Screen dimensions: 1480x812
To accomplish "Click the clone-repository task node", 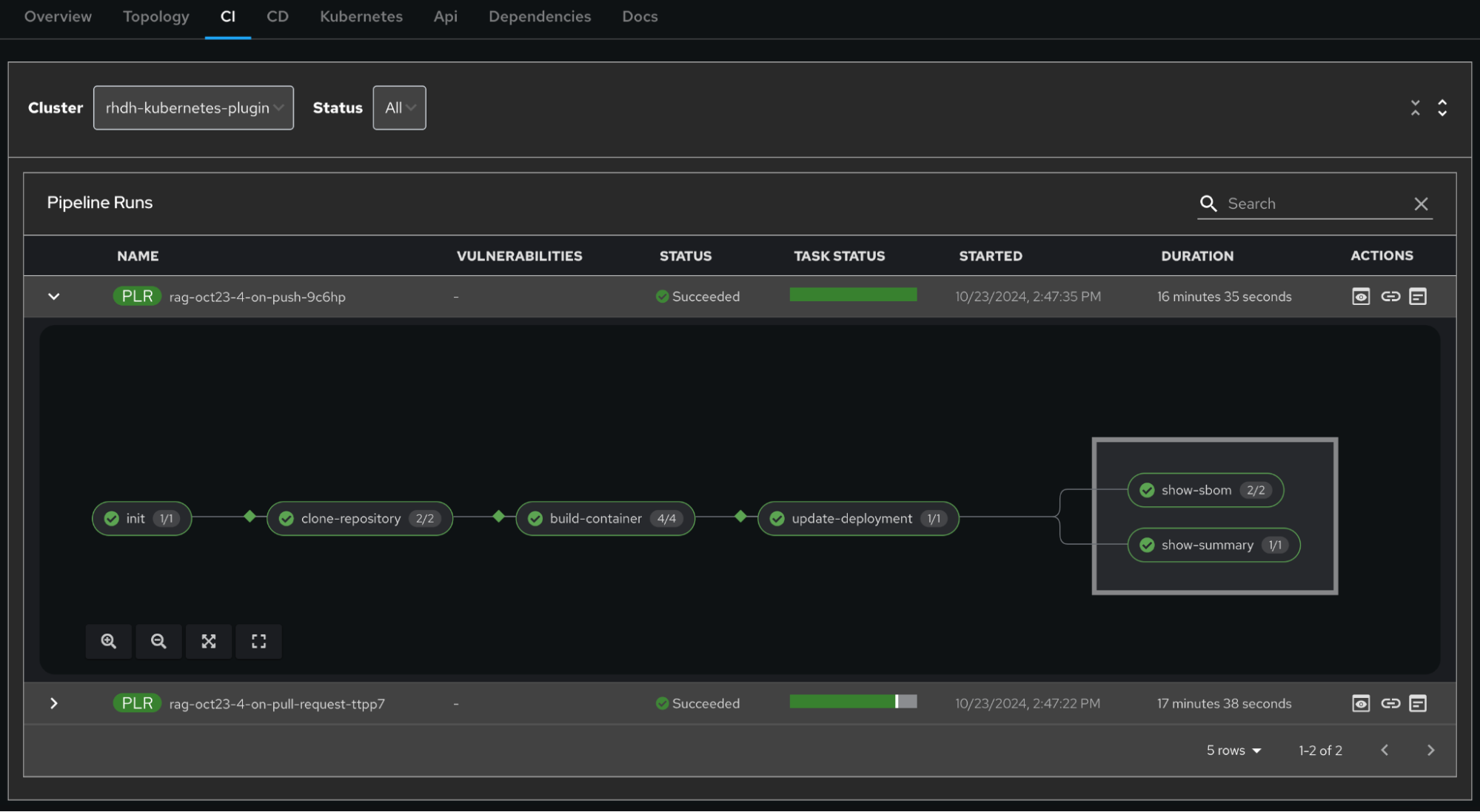I will 359,519.
